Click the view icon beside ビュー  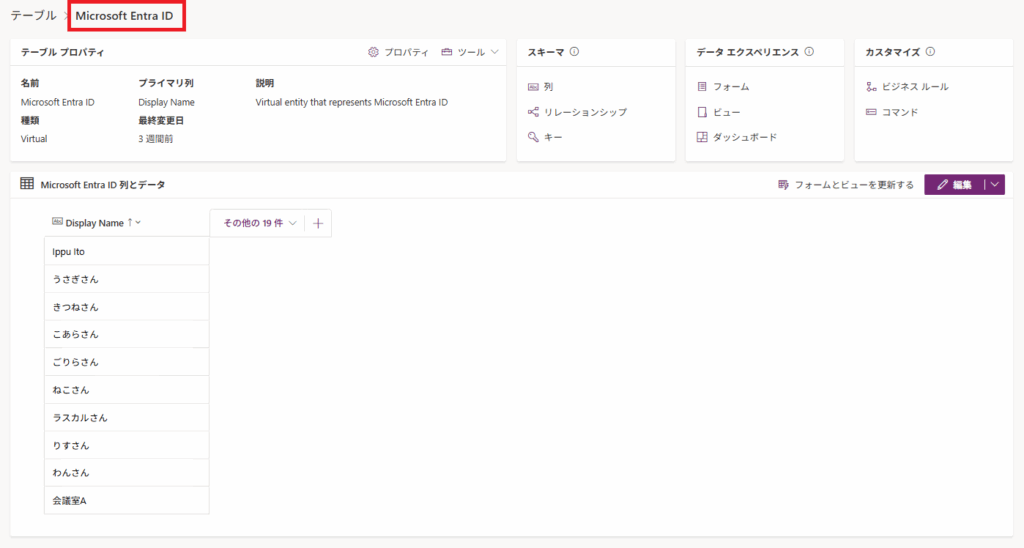coord(702,112)
